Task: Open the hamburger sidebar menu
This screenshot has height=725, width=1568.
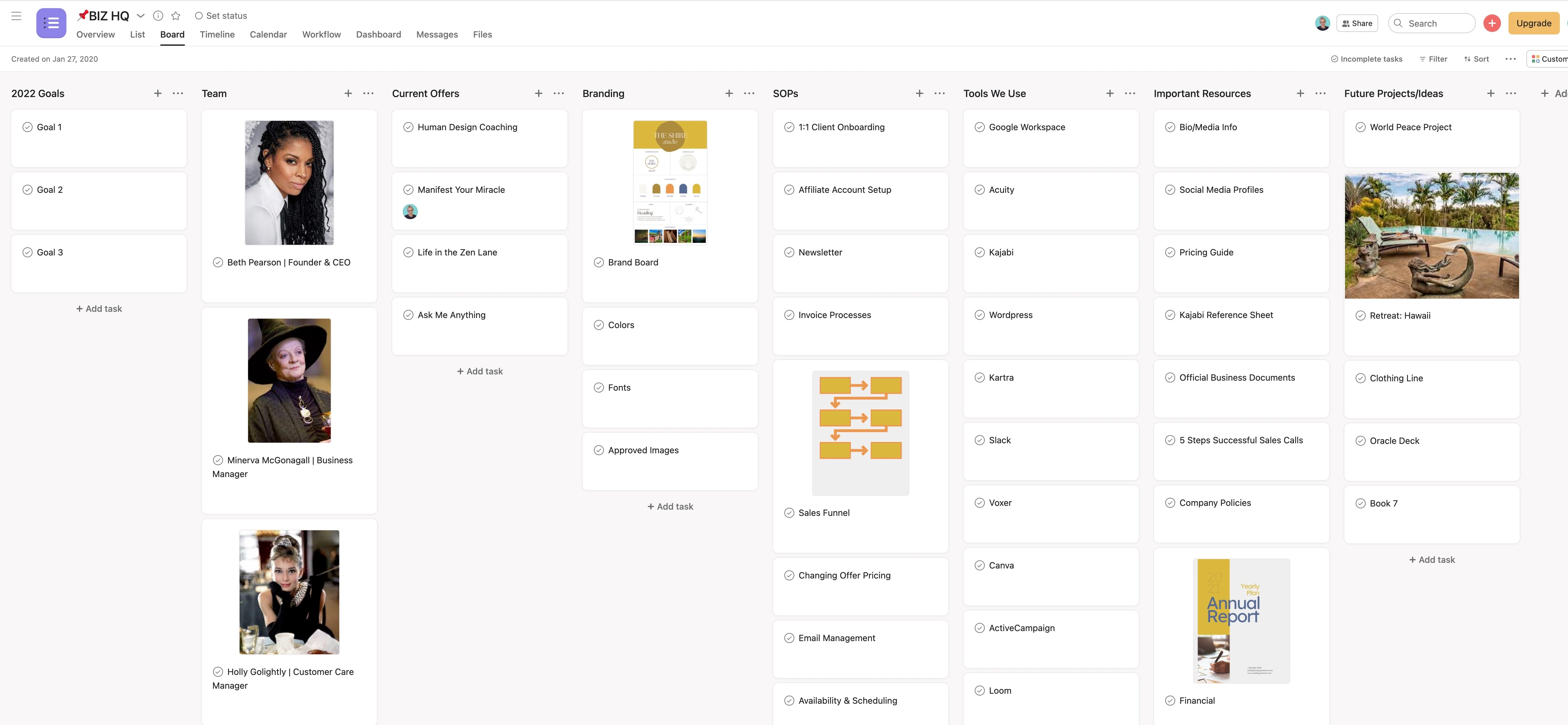Action: [16, 16]
